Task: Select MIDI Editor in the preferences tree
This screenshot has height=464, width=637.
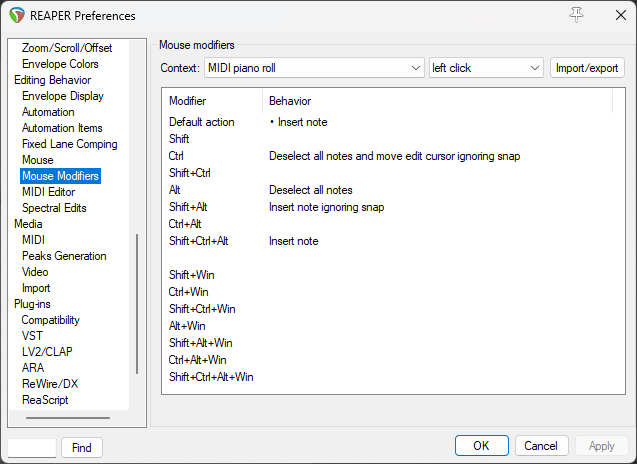Action: click(48, 192)
